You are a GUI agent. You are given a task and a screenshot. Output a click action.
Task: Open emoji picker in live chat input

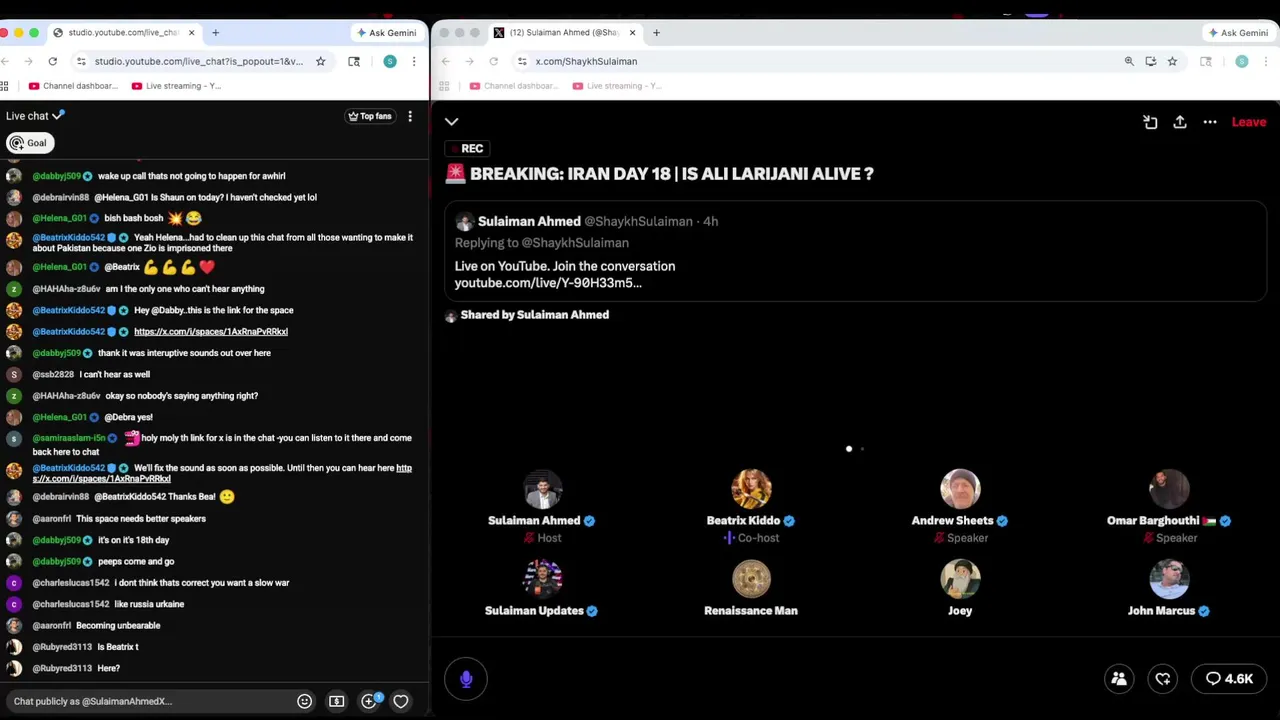(x=305, y=701)
